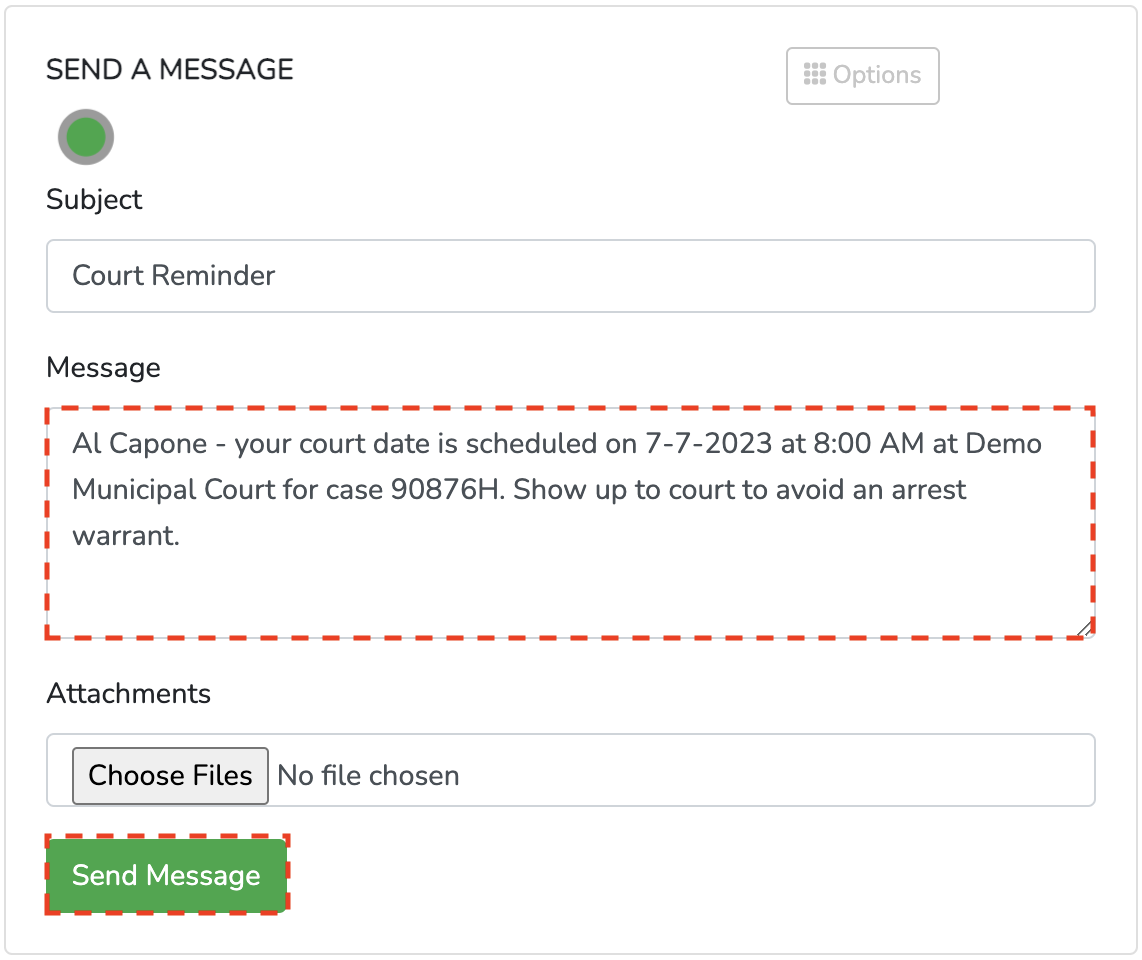Click the green dot below SEND A MESSAGE
Viewport: 1142px width, 960px height.
(x=85, y=136)
